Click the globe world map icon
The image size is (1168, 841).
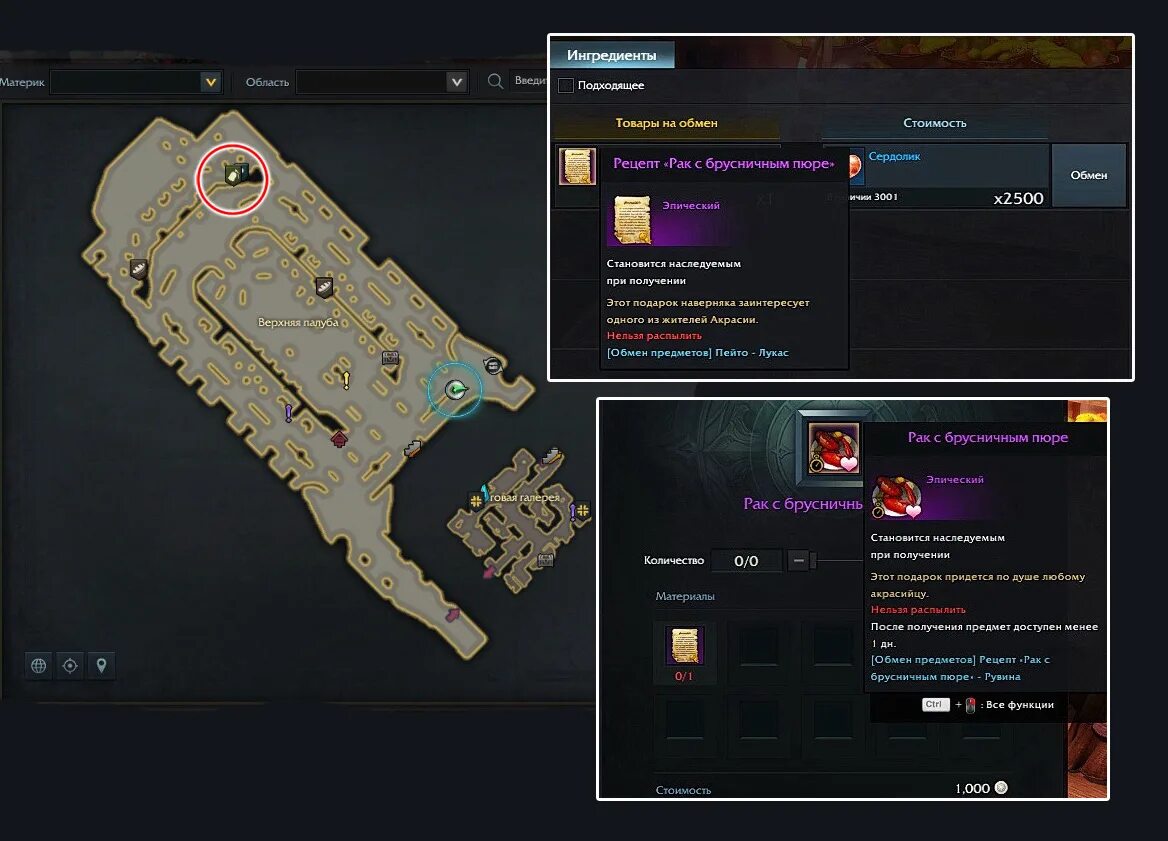39,665
